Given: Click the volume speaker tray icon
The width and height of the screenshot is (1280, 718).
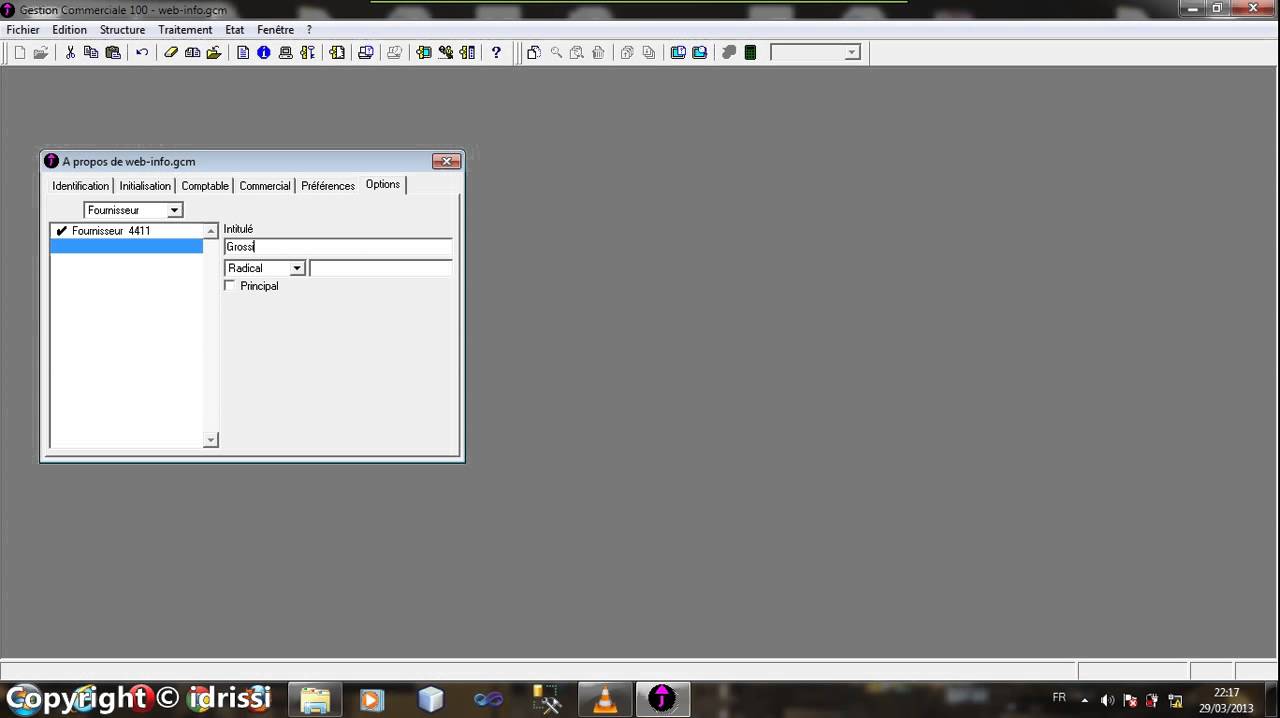Looking at the screenshot, I should click(1107, 700).
